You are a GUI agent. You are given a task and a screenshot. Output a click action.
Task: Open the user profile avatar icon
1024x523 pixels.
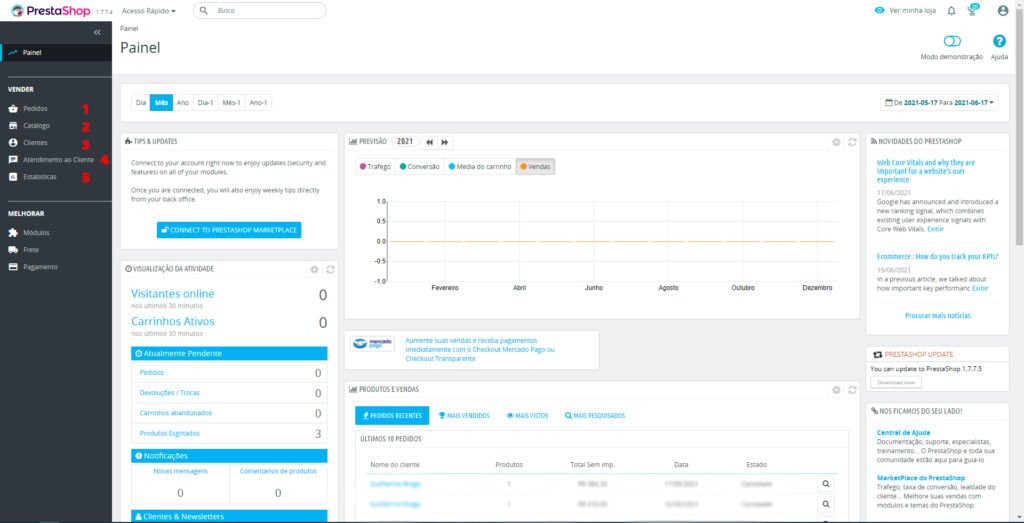pos(1003,11)
